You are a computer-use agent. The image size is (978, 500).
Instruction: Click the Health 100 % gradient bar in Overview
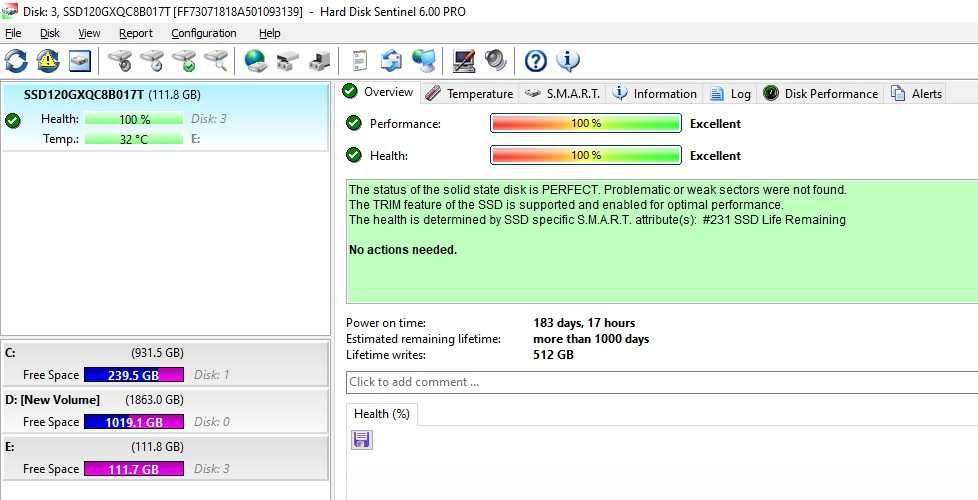(x=586, y=155)
